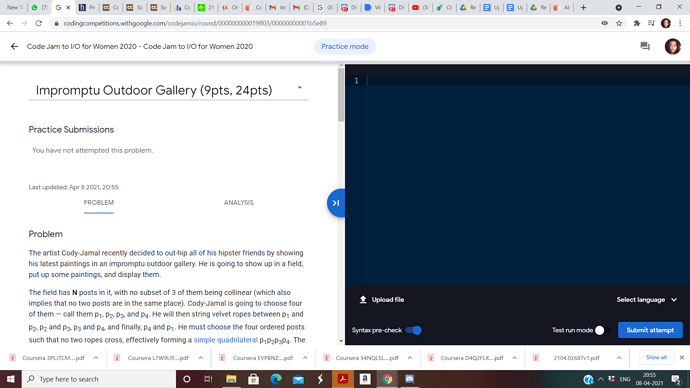This screenshot has width=690, height=388.
Task: Bookmark this page with the star icon
Action: pyautogui.click(x=619, y=23)
